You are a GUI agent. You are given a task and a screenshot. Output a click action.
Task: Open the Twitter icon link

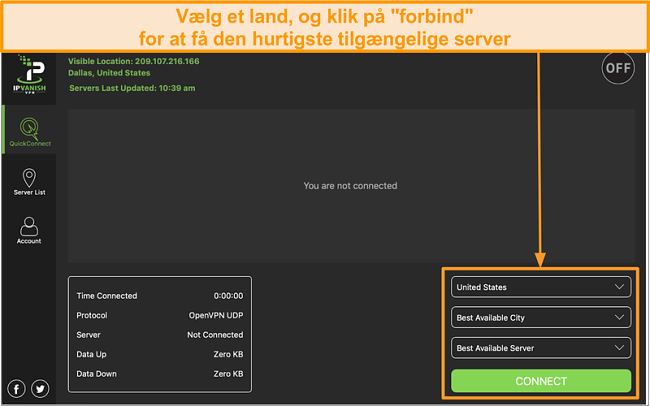pos(40,389)
